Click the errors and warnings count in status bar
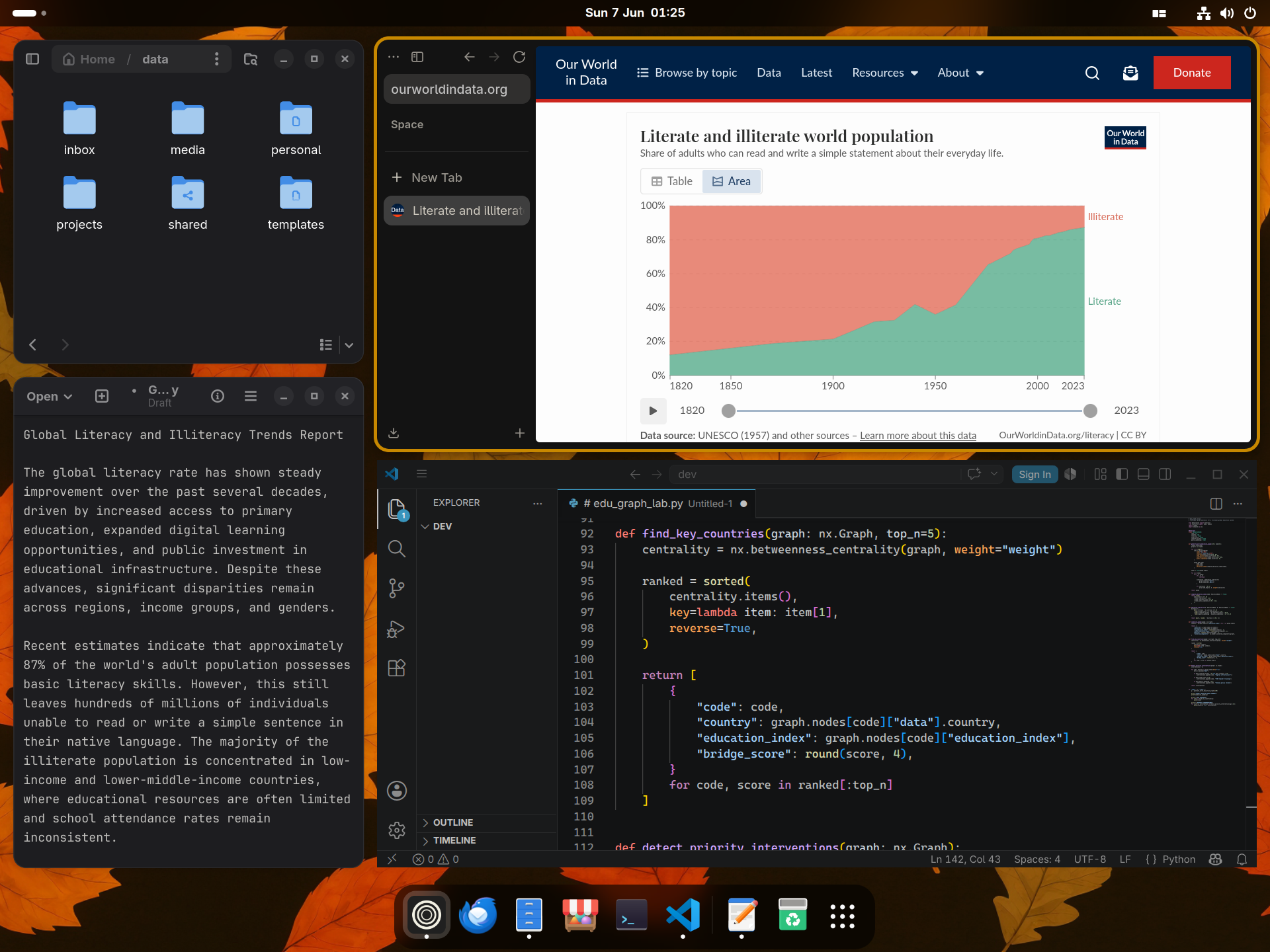 pos(436,859)
